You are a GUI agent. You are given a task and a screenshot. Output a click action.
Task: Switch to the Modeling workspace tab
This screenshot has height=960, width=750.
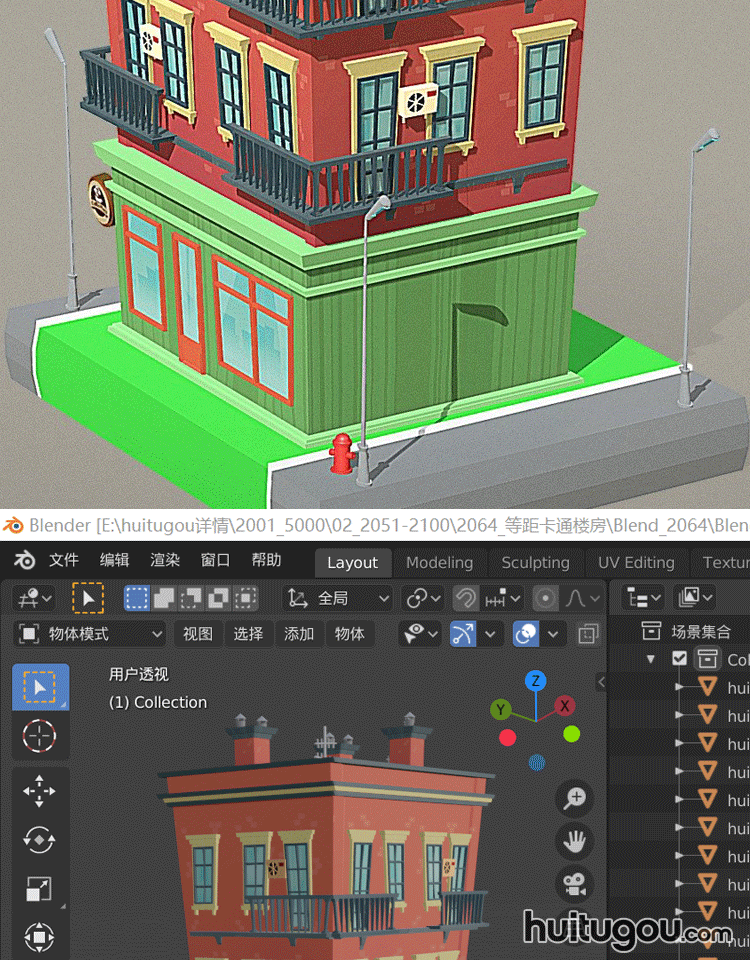pos(439,563)
